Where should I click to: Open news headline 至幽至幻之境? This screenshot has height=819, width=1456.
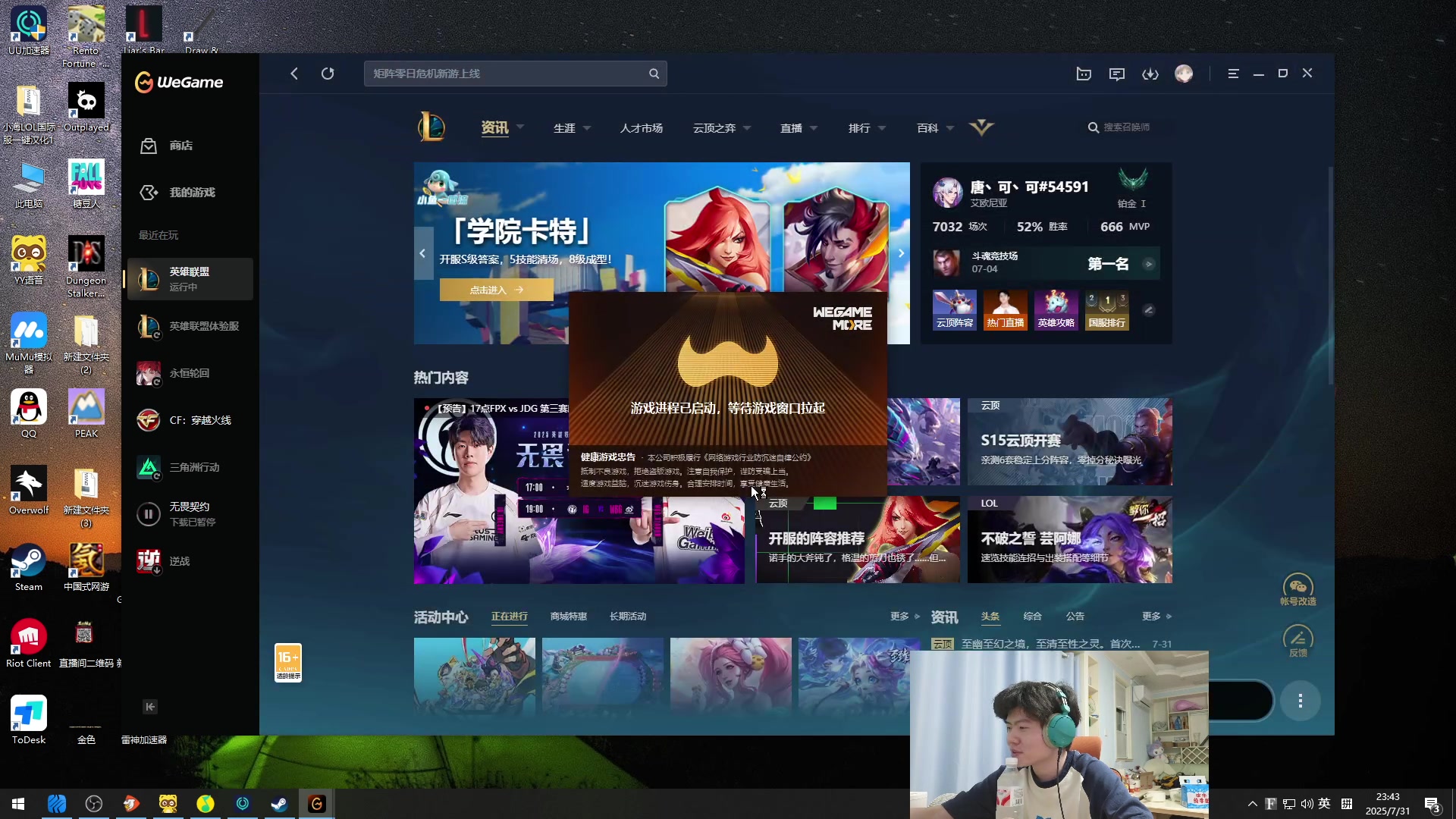coord(1050,644)
